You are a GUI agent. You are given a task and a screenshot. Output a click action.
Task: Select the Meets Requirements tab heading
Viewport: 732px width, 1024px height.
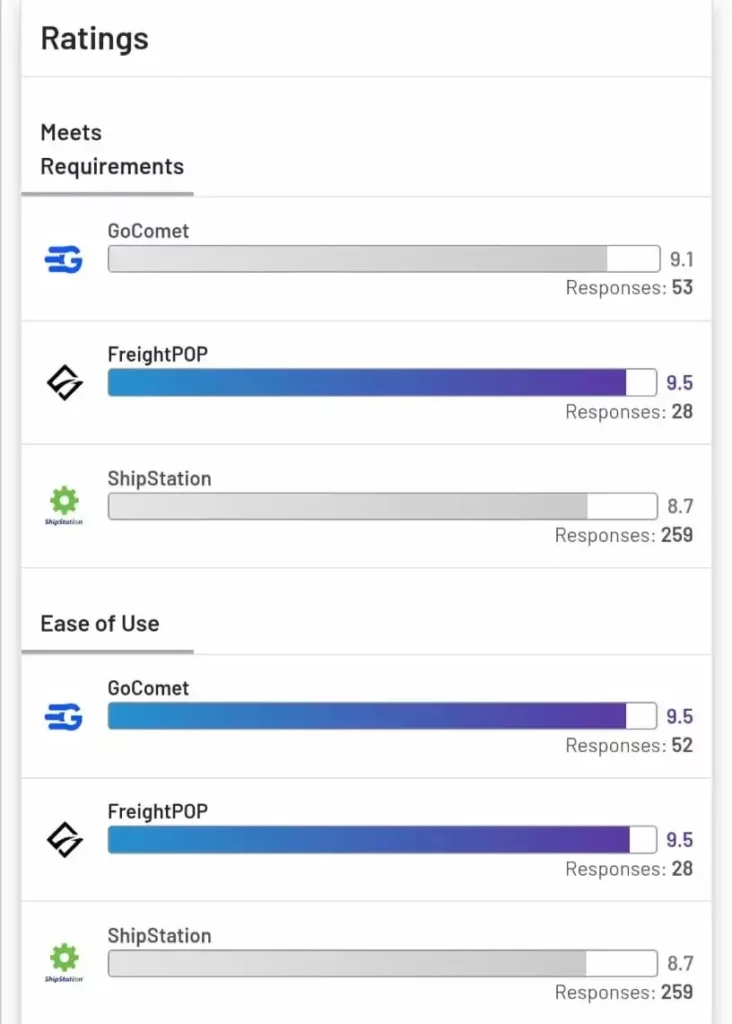pyautogui.click(x=112, y=150)
